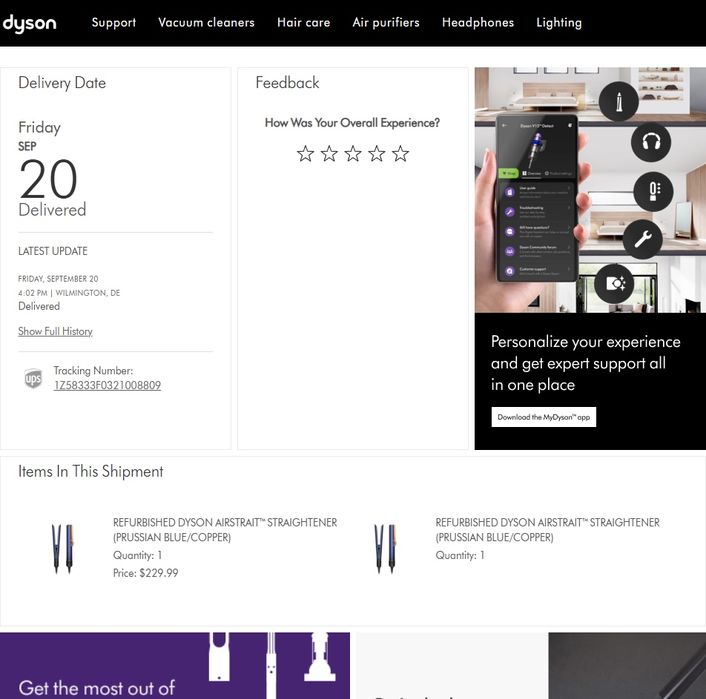Open the Headphones menu
The height and width of the screenshot is (699, 706).
[x=478, y=23]
